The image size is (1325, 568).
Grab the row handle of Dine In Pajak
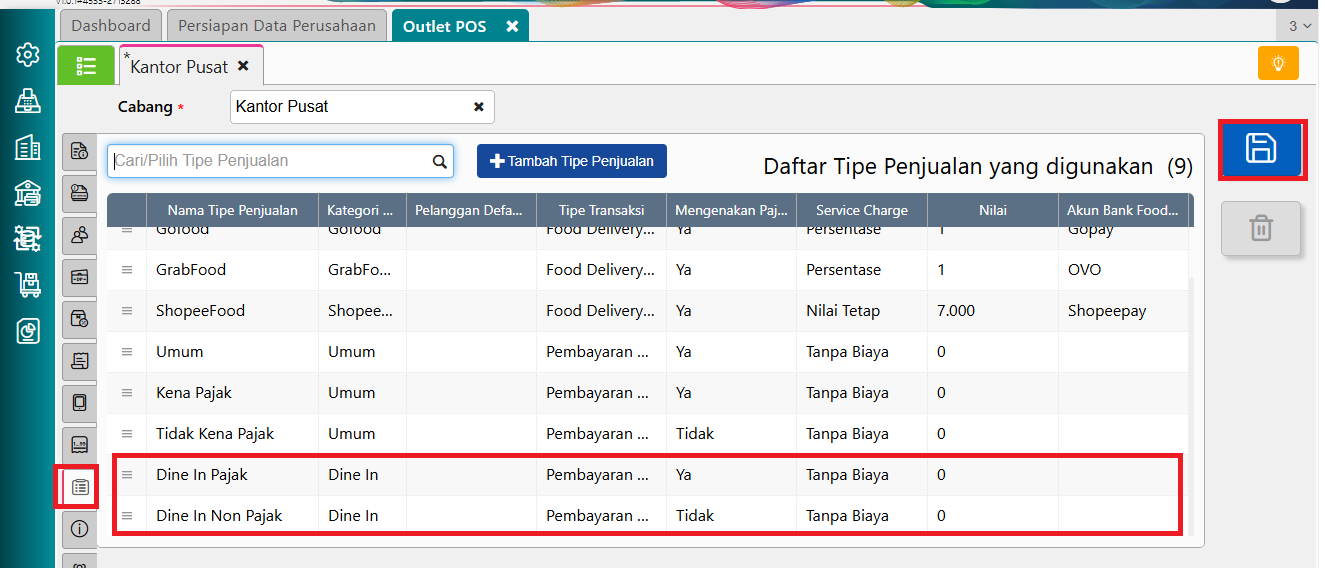(x=127, y=475)
